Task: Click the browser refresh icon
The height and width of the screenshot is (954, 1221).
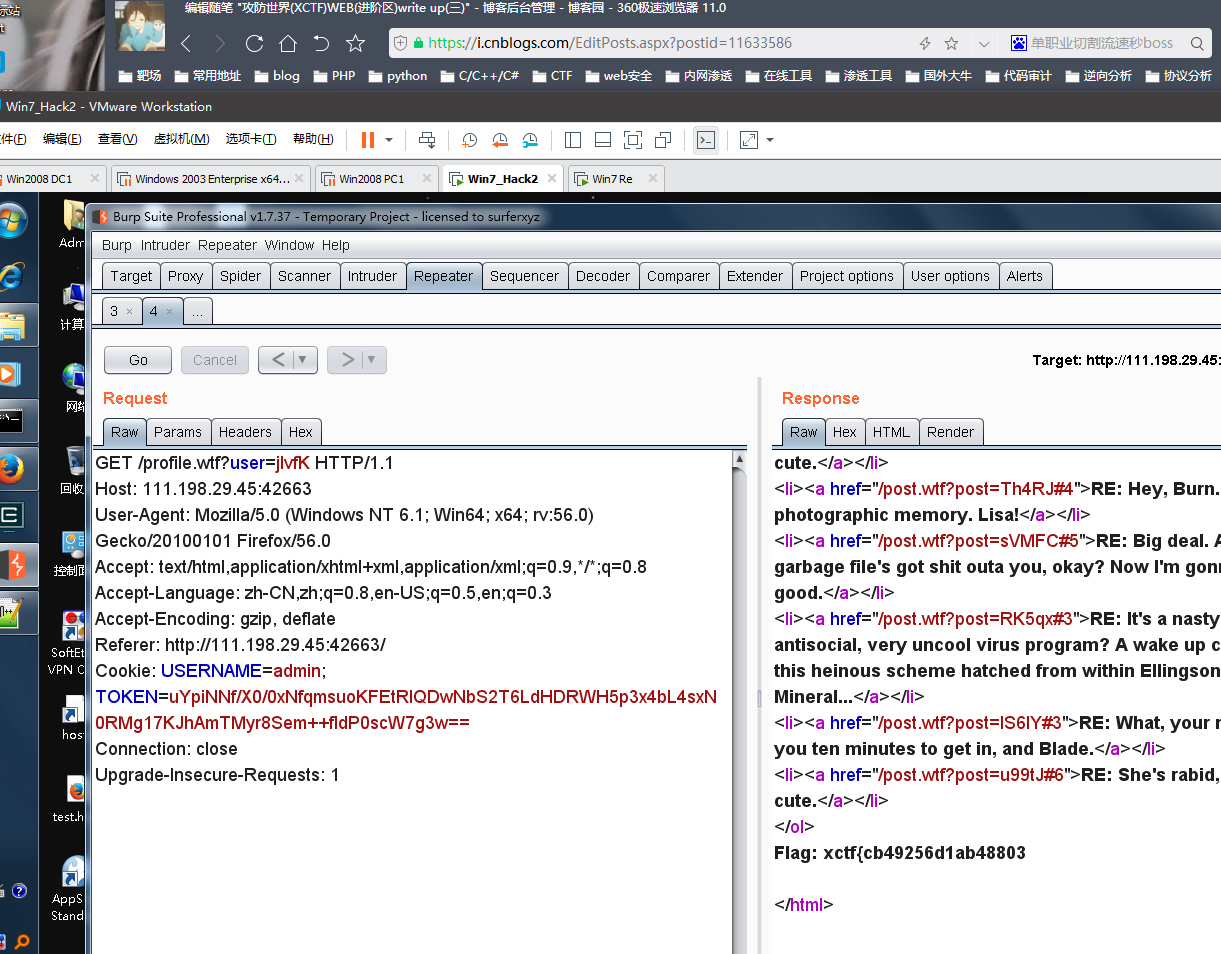Action: tap(254, 43)
